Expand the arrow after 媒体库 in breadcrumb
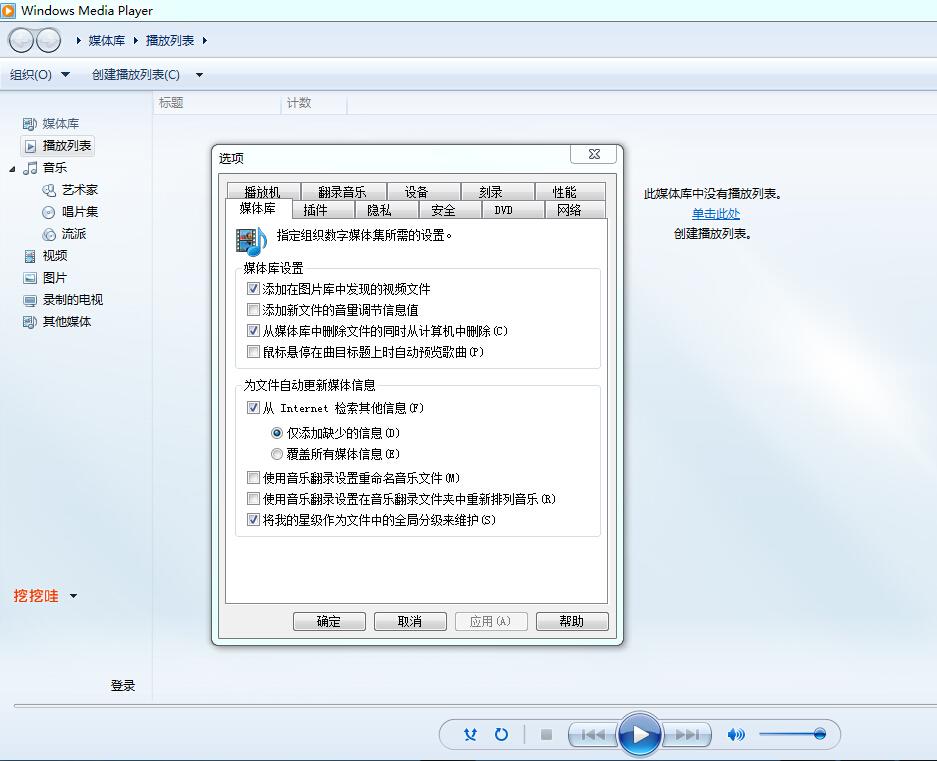Image resolution: width=937 pixels, height=761 pixels. pyautogui.click(x=136, y=40)
